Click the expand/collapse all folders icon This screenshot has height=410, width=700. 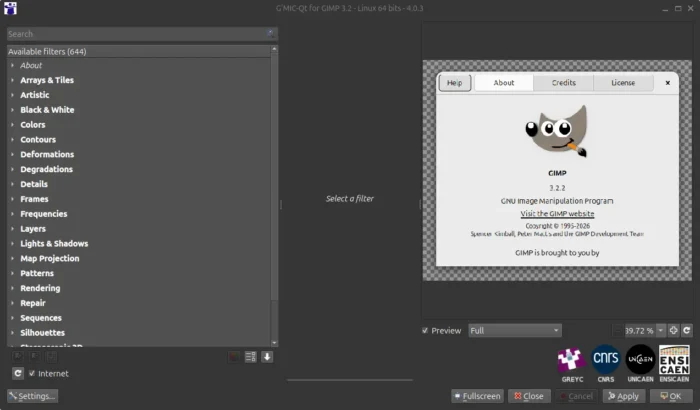click(x=250, y=357)
